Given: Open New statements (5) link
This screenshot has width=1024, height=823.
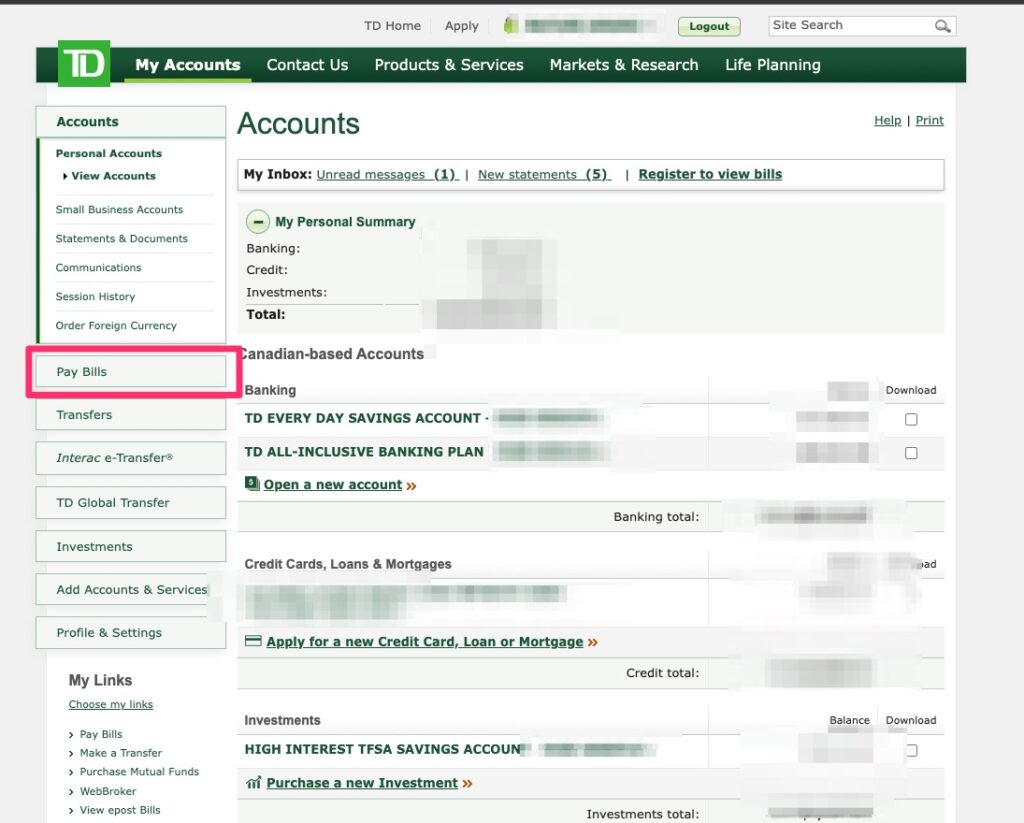Looking at the screenshot, I should tap(544, 174).
